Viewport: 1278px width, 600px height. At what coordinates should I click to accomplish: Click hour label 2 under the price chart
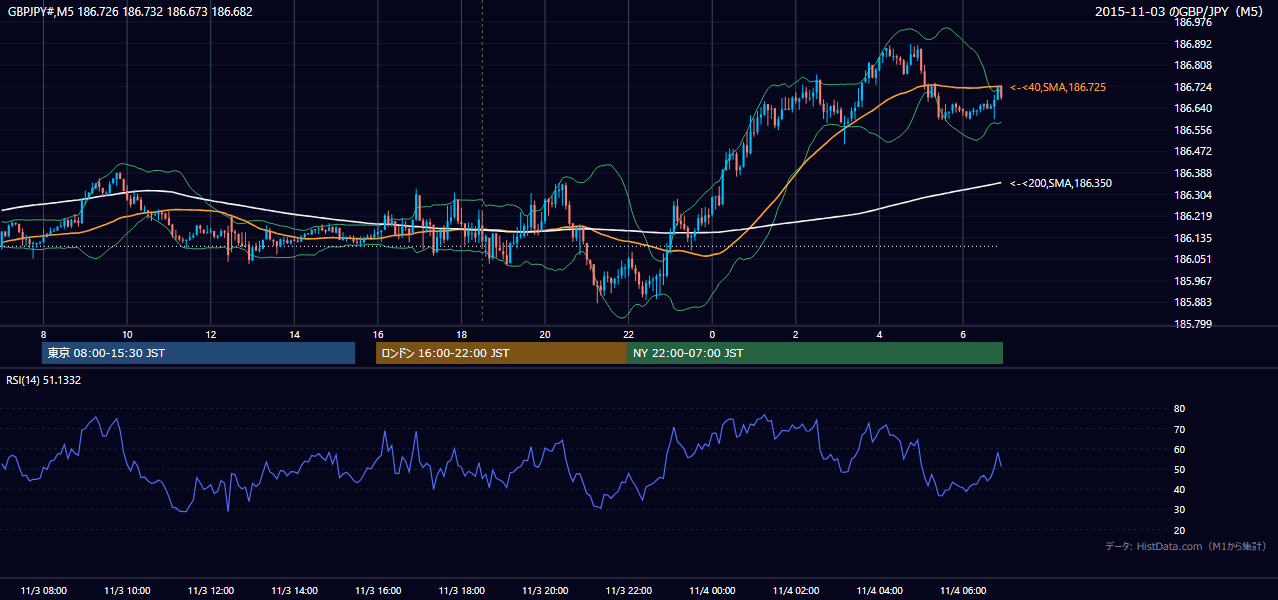point(795,334)
